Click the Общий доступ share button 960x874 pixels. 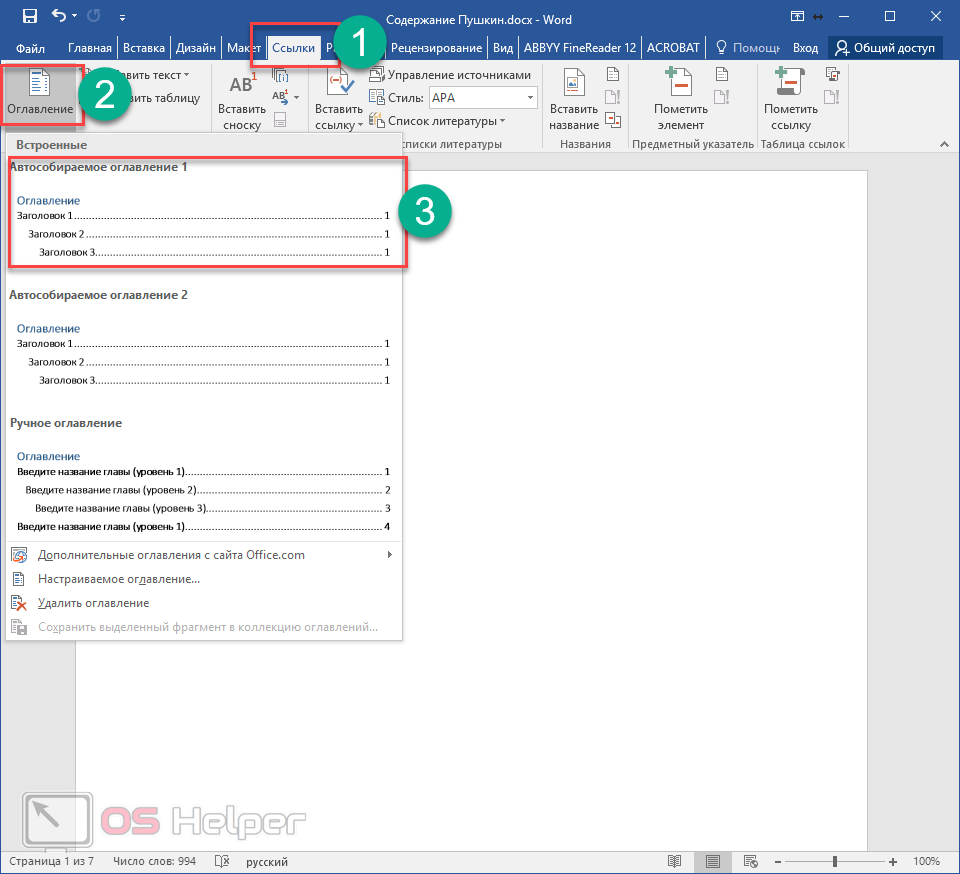click(885, 48)
